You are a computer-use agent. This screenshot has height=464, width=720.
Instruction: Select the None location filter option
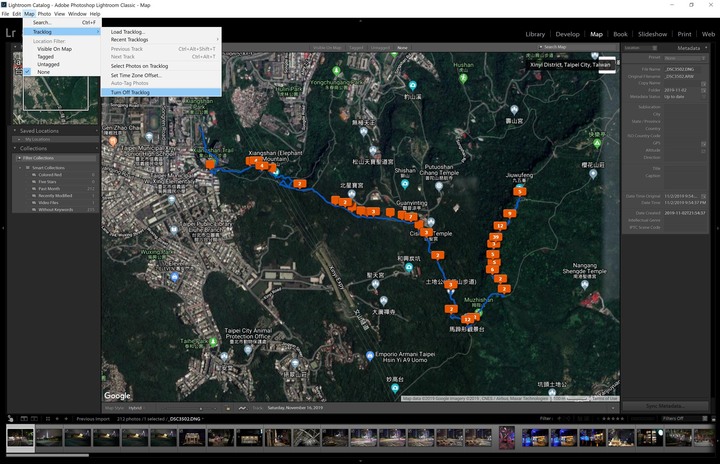pos(44,72)
